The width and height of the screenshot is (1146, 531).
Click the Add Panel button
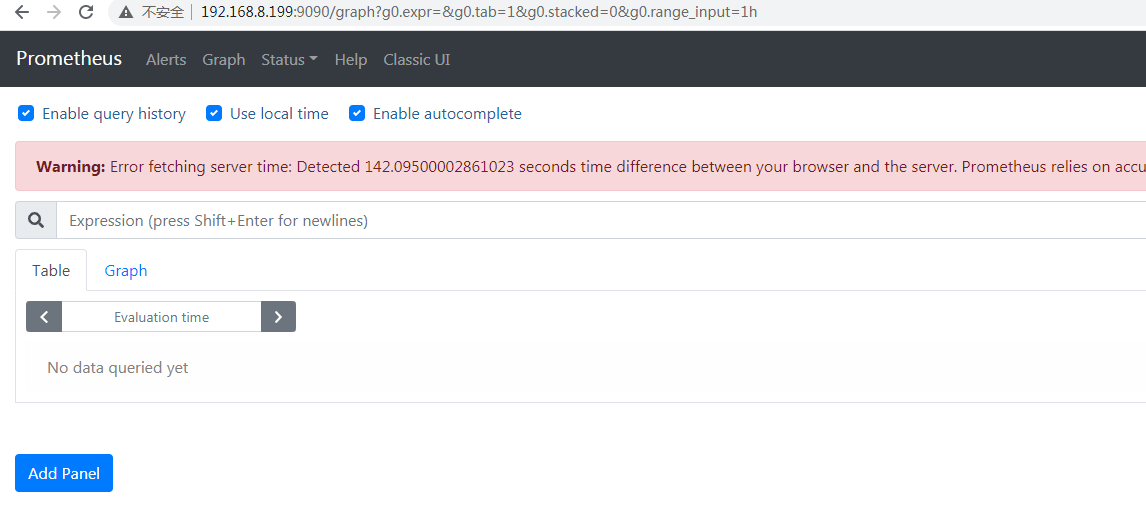tap(64, 473)
